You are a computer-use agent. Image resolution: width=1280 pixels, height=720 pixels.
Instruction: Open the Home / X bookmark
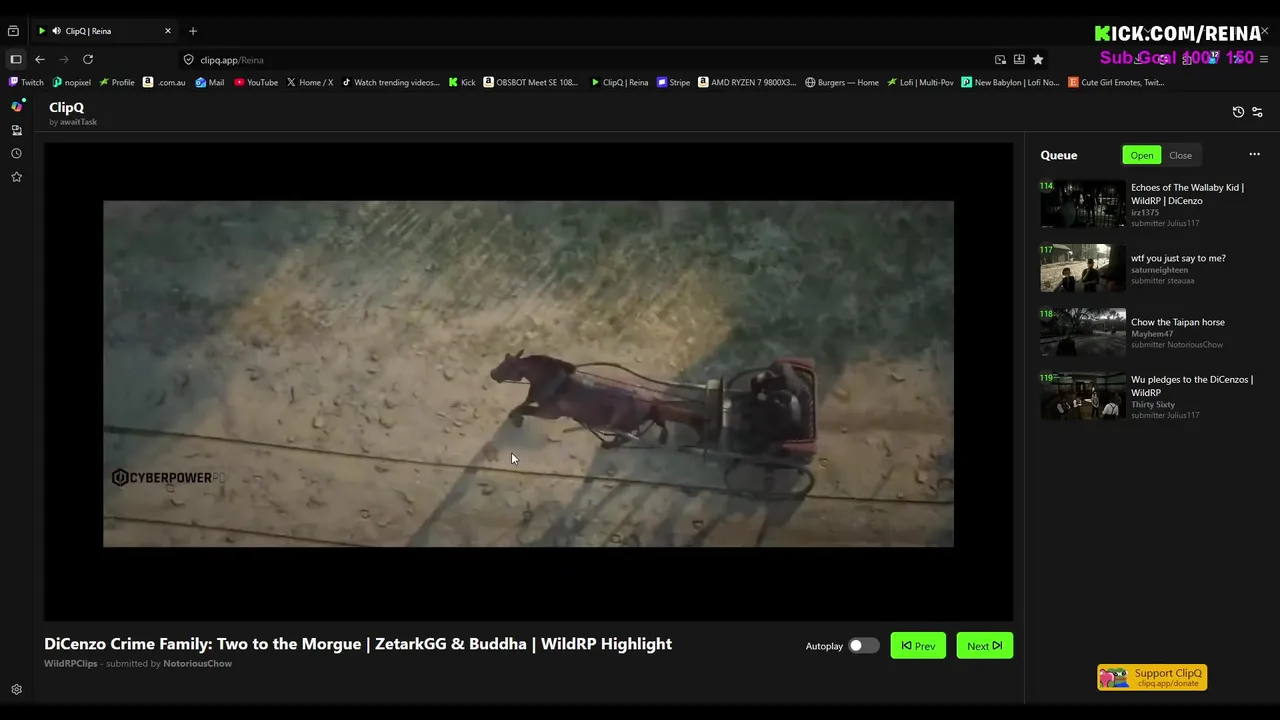(x=310, y=82)
